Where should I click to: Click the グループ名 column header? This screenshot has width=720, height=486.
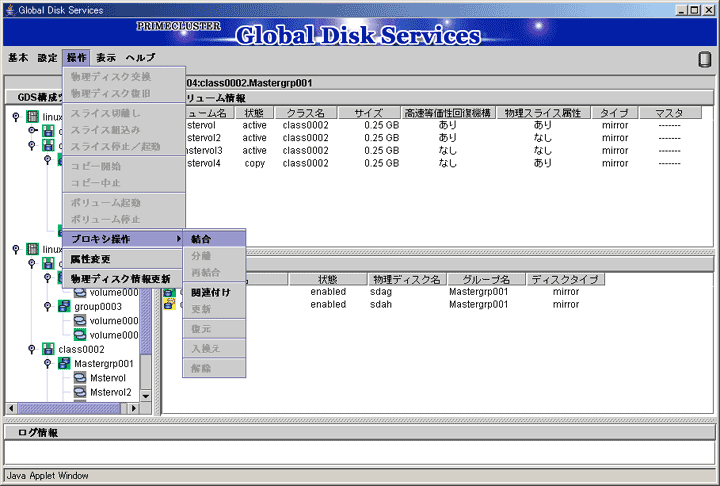coord(487,279)
